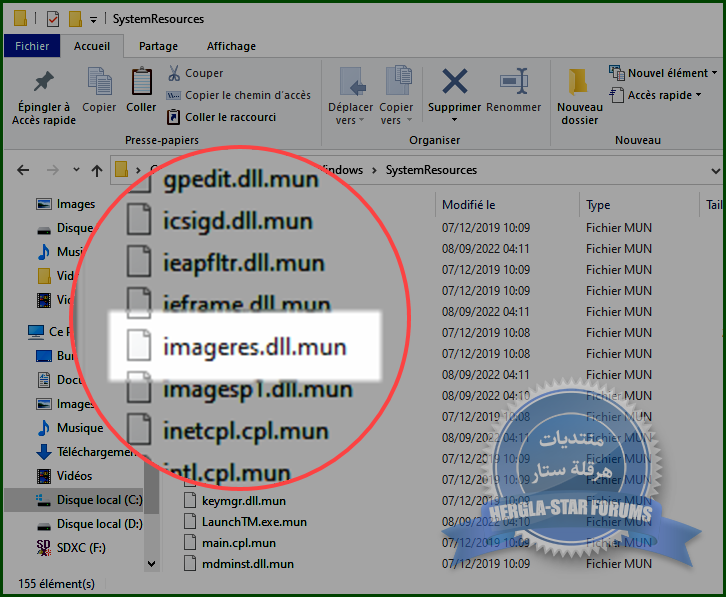This screenshot has height=597, width=726.
Task: Choose Coller le raccourci
Action: (221, 117)
